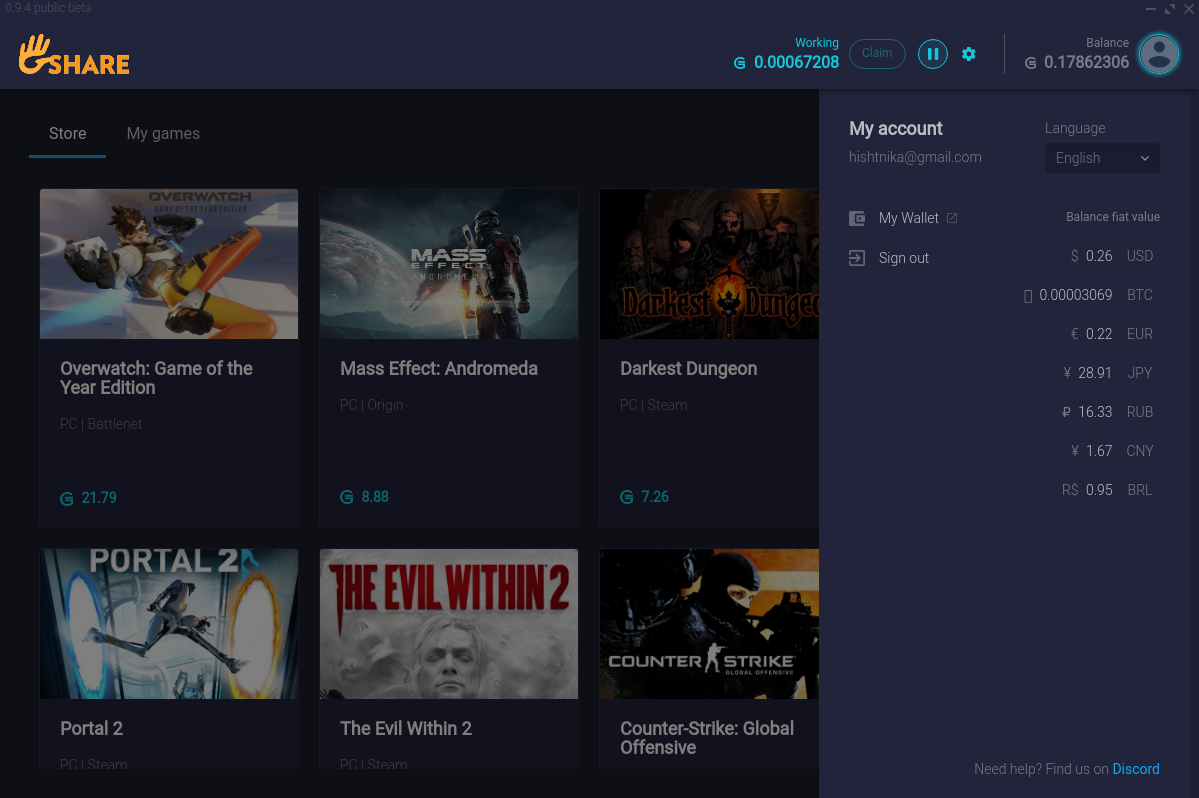This screenshot has width=1199, height=798.
Task: Open Discord help link
Action: point(1136,769)
